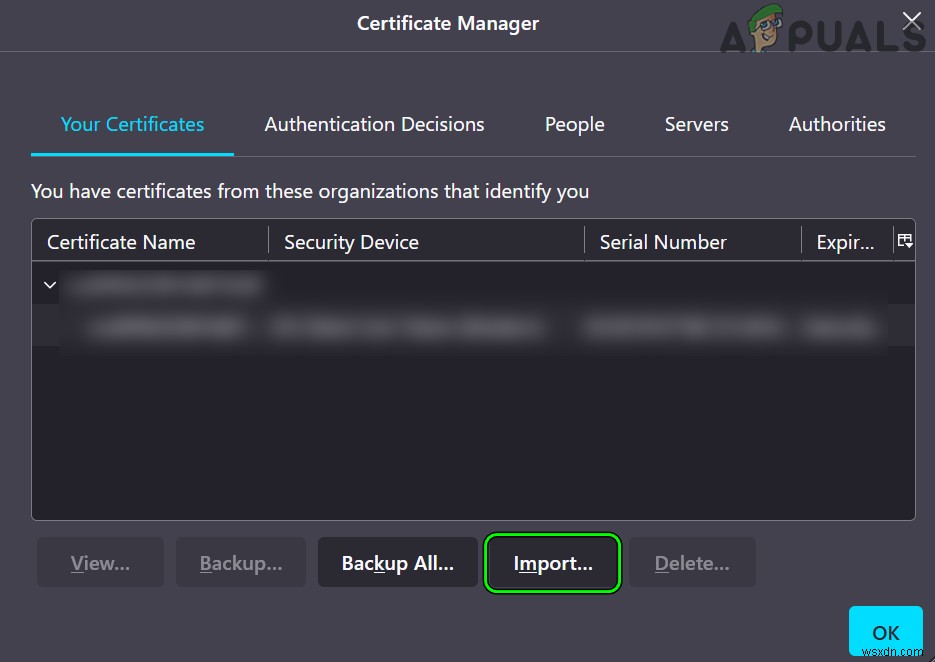Sort by the Serial Number column
This screenshot has width=935, height=662.
pos(662,241)
